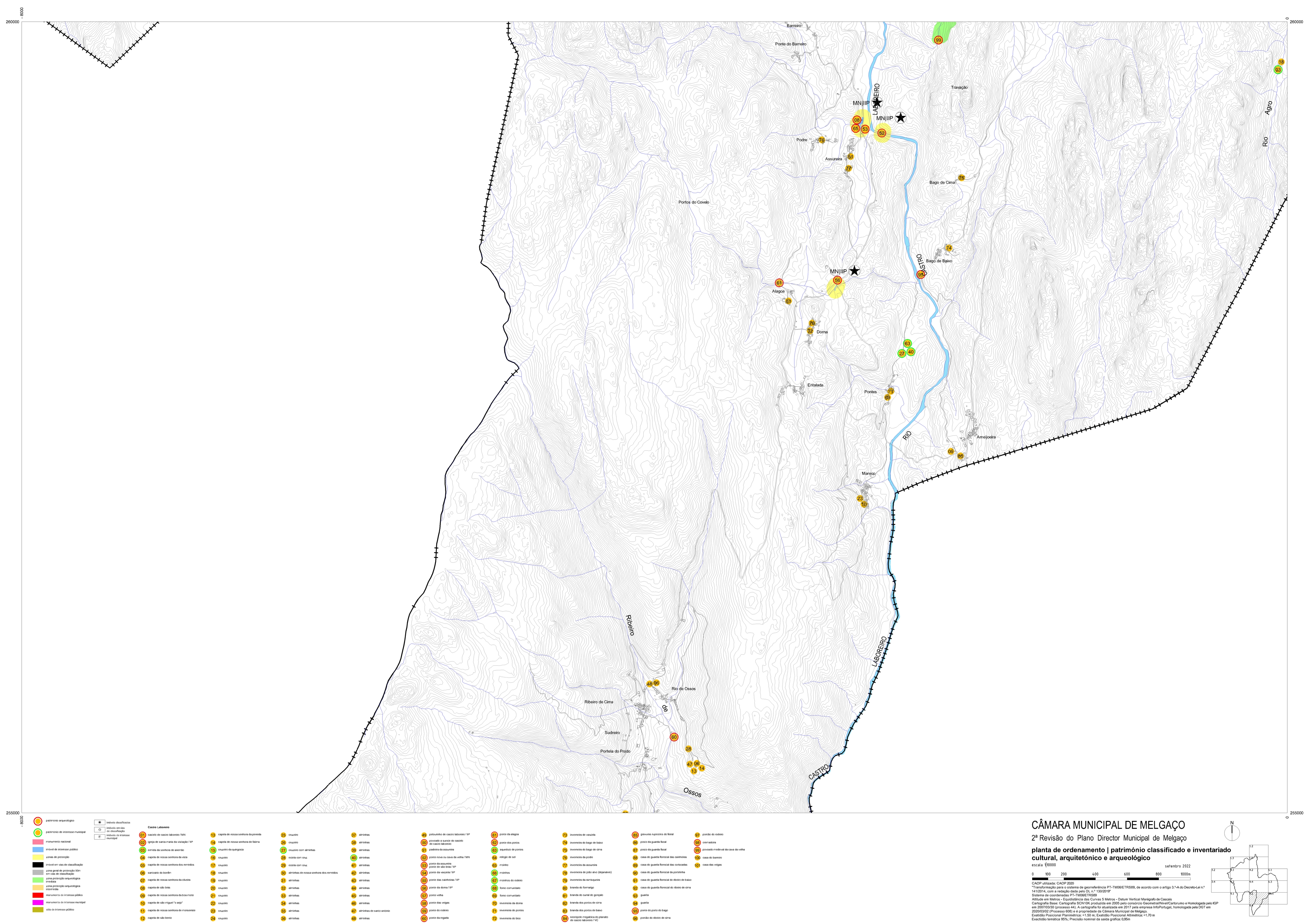Click marker 09 near Ameijoeira
The width and height of the screenshot is (1309, 924).
tap(951, 452)
